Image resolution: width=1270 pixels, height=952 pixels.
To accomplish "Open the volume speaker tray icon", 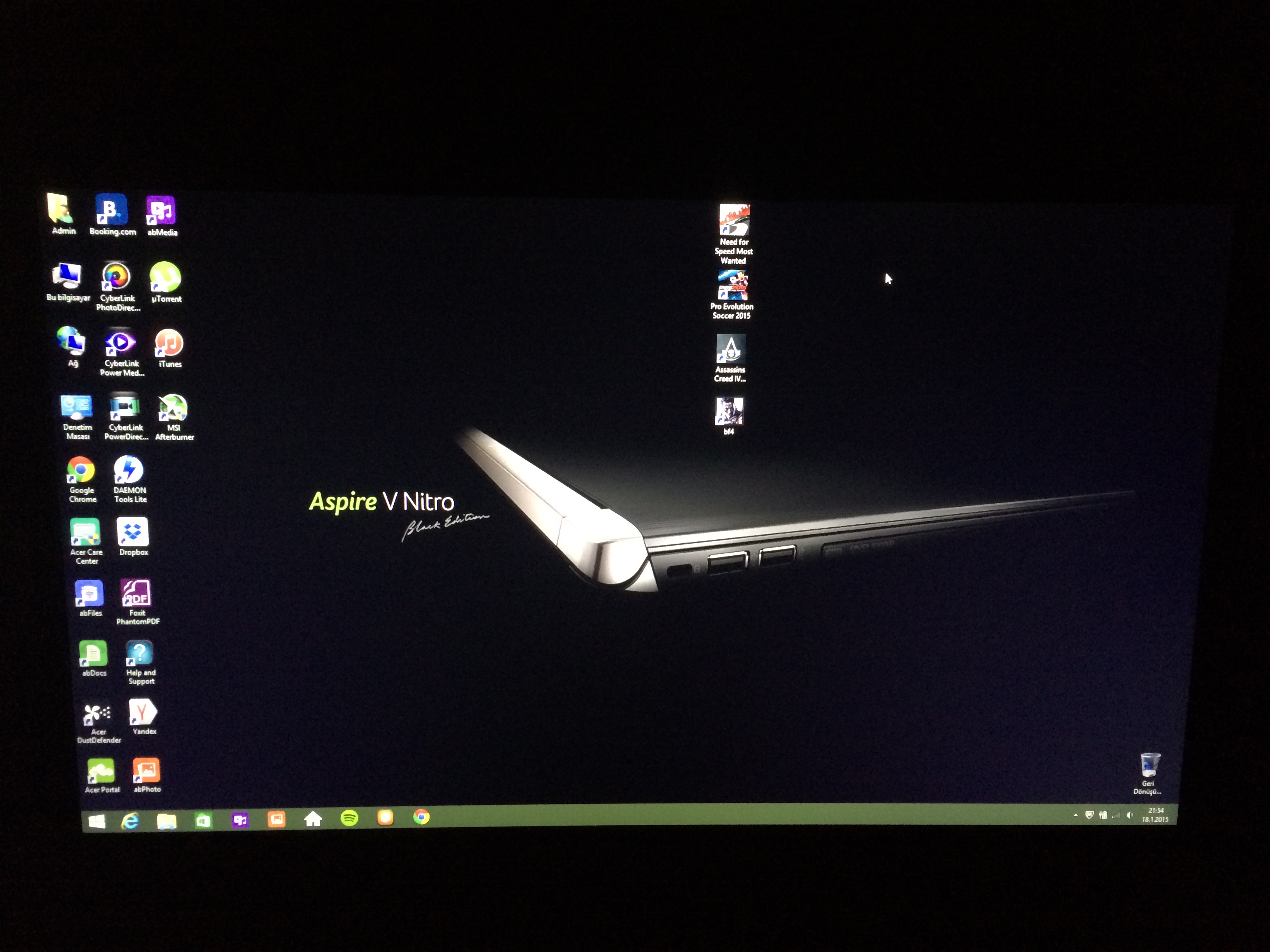I will (x=1129, y=815).
